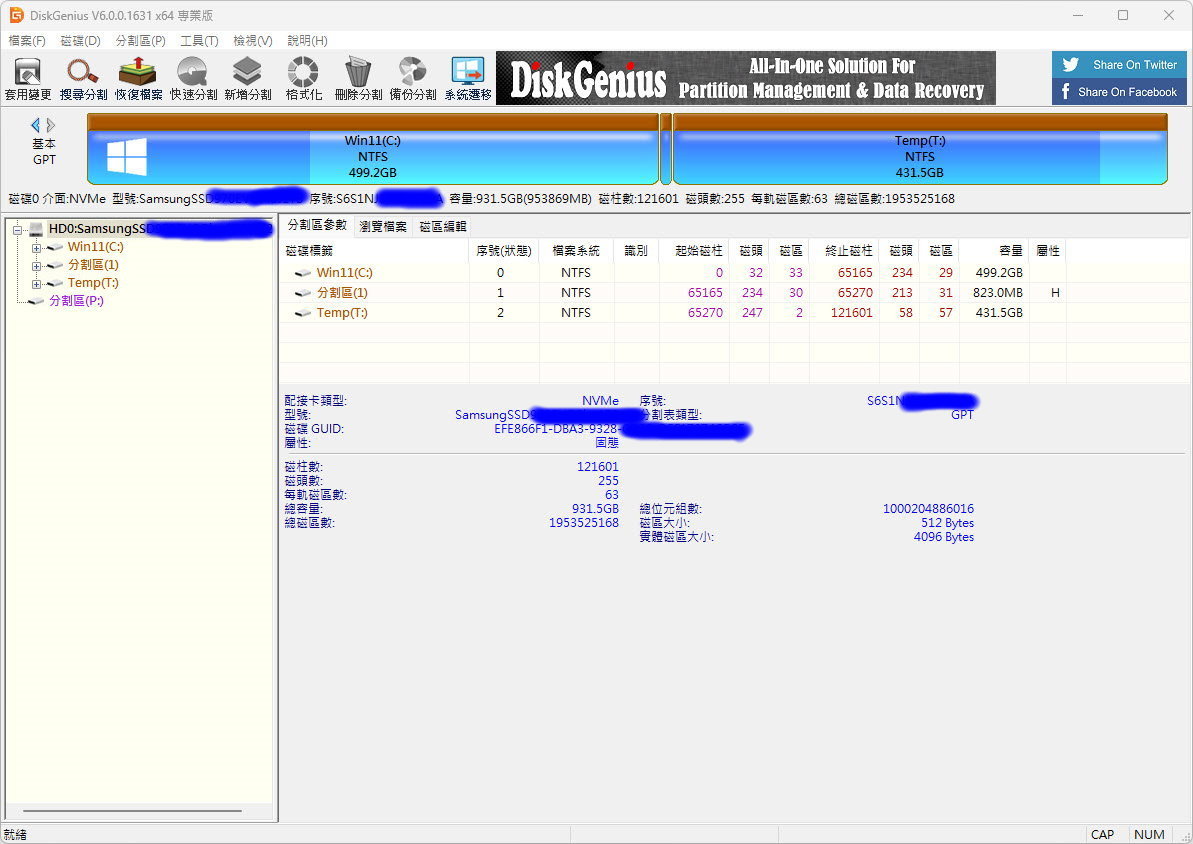
Task: Open the 工具(T) menu
Action: coord(199,40)
